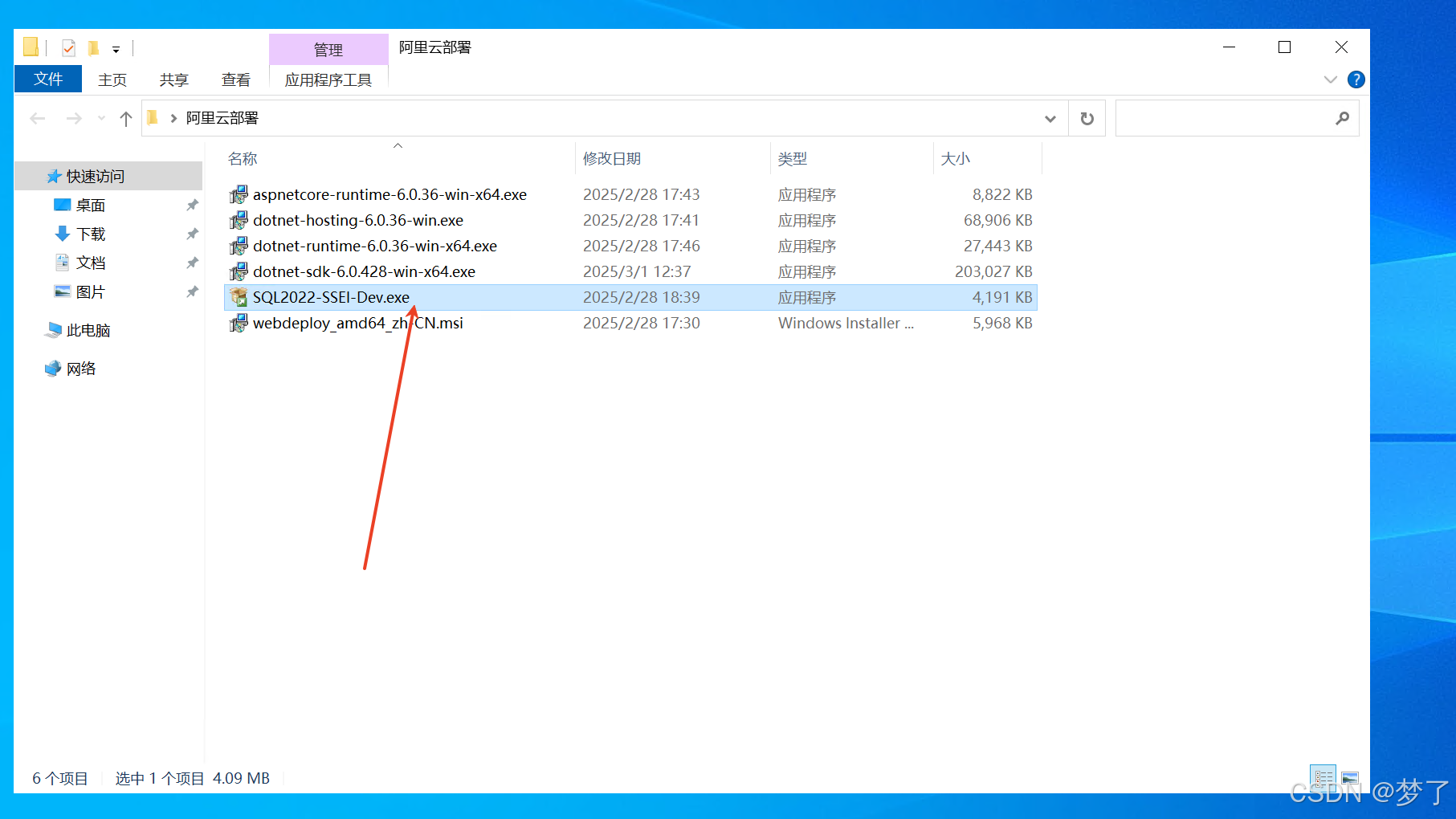The height and width of the screenshot is (819, 1456).
Task: Open recent locations dropdown arrow
Action: coord(101,119)
